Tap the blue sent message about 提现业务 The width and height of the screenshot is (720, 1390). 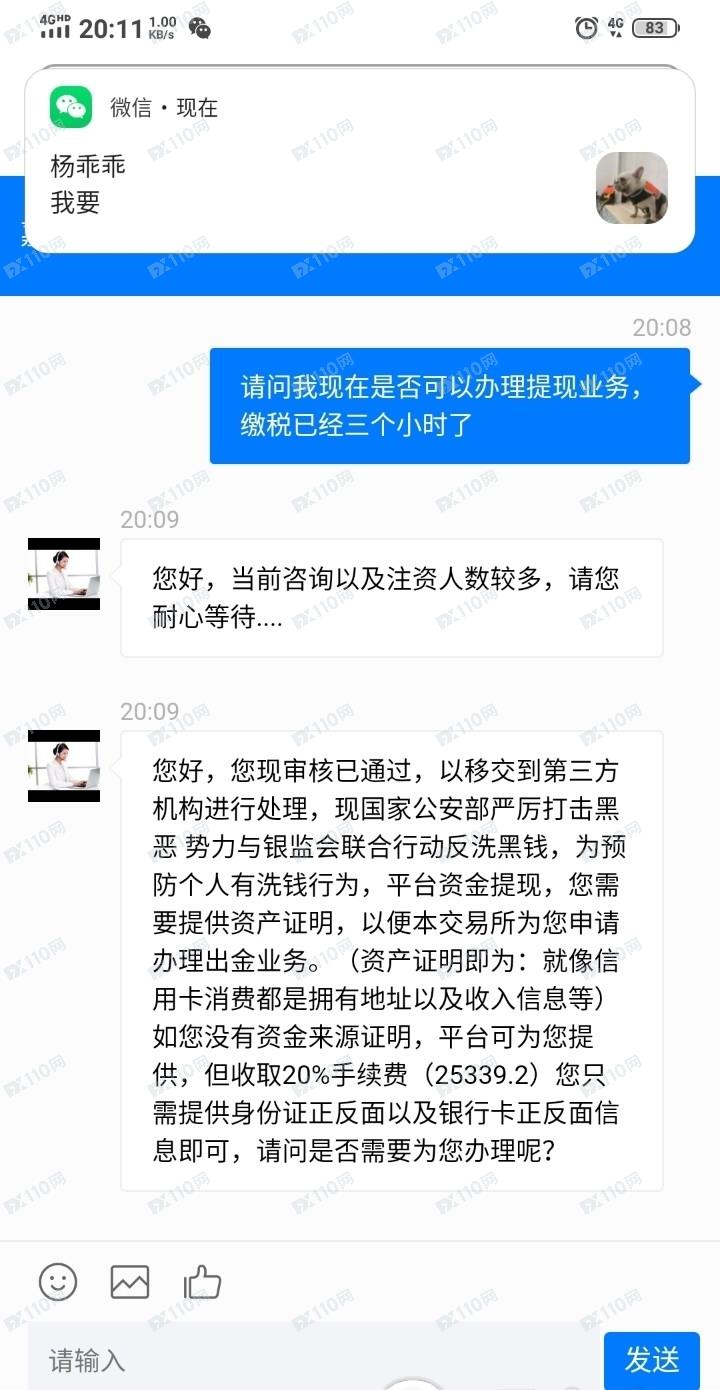[x=450, y=406]
